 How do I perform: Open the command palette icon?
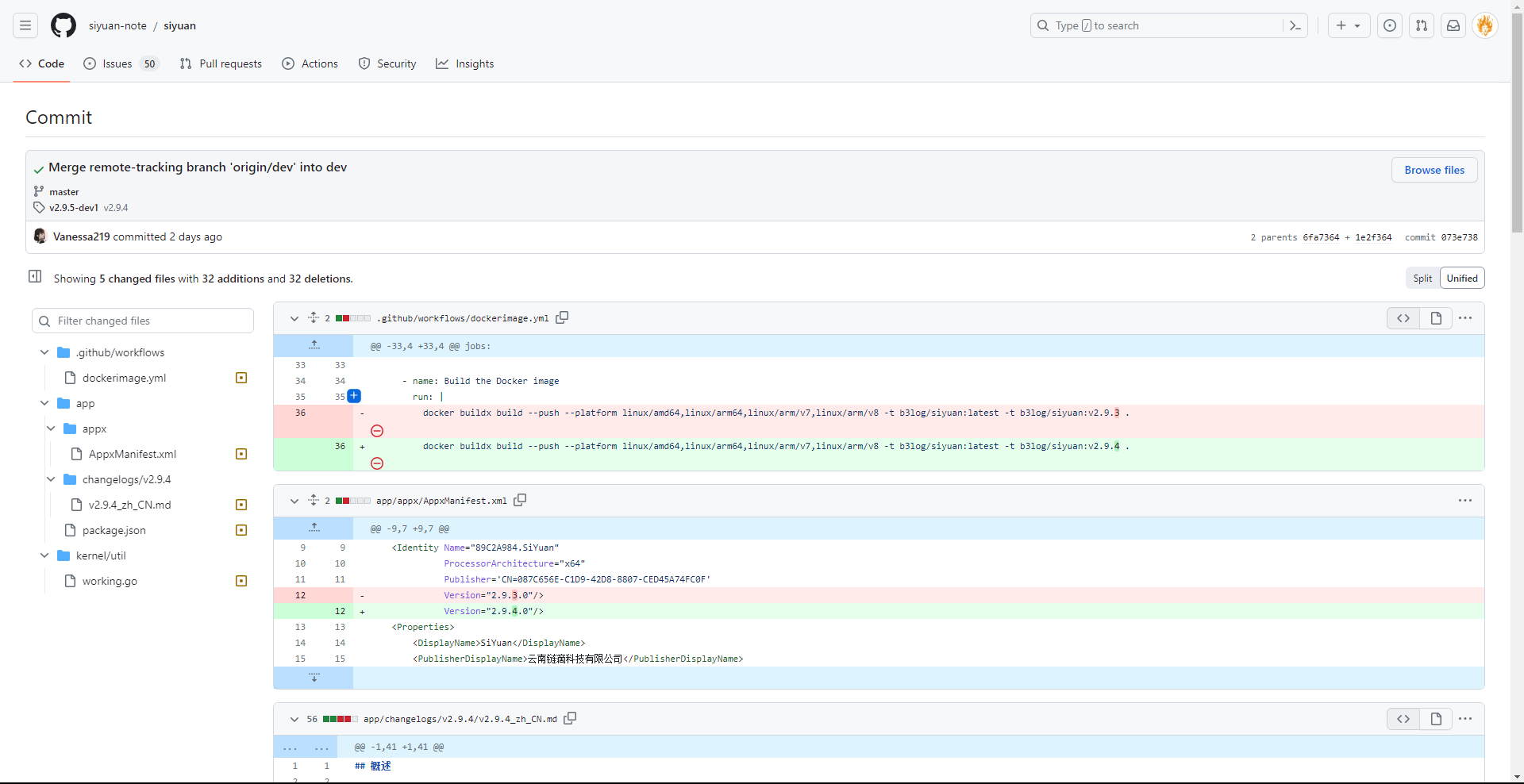click(1295, 25)
